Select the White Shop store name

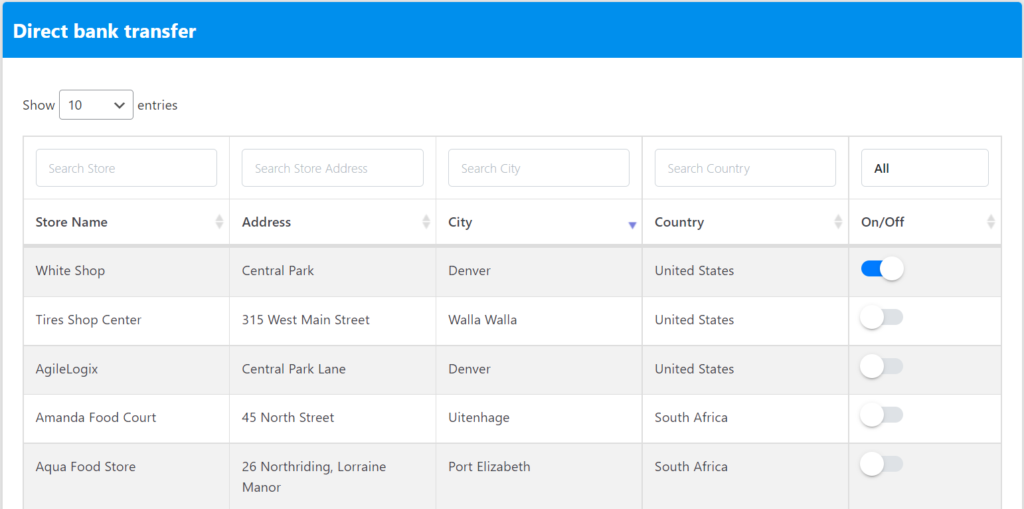point(70,271)
